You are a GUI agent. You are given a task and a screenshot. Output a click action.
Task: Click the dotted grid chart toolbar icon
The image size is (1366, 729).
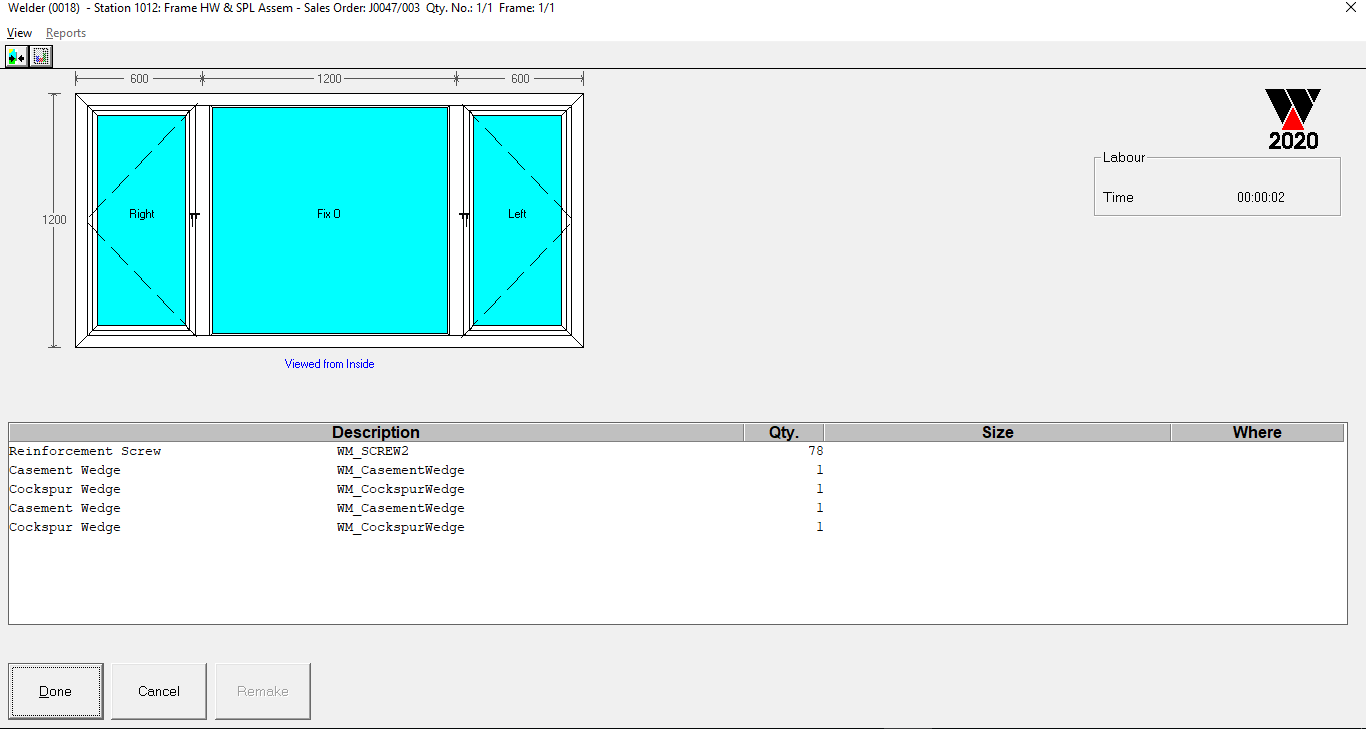pyautogui.click(x=41, y=57)
